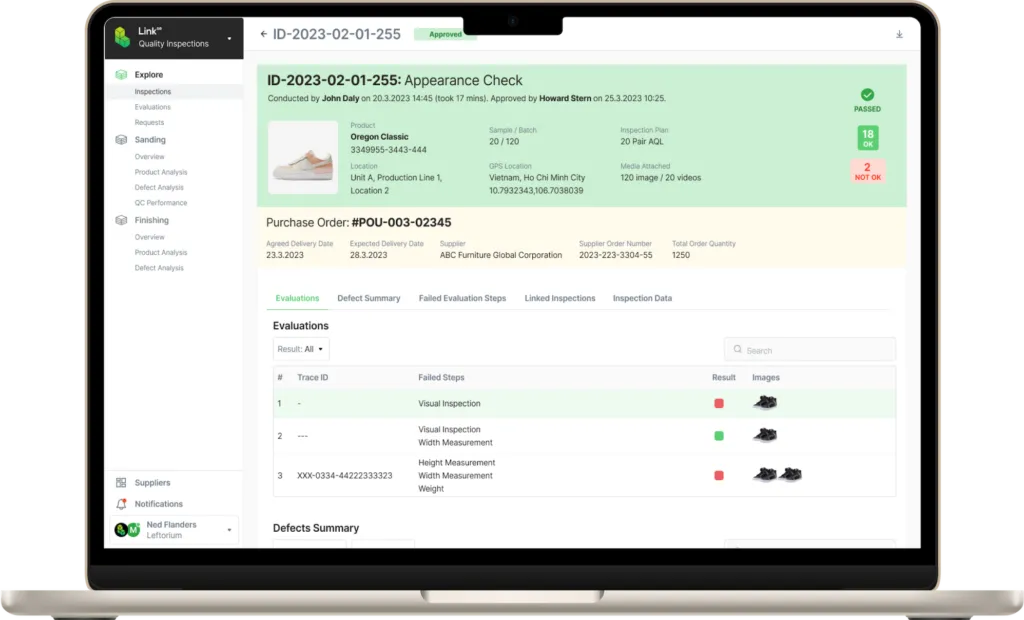1024x620 pixels.
Task: Open Inspections in the sidebar
Action: pos(153,91)
